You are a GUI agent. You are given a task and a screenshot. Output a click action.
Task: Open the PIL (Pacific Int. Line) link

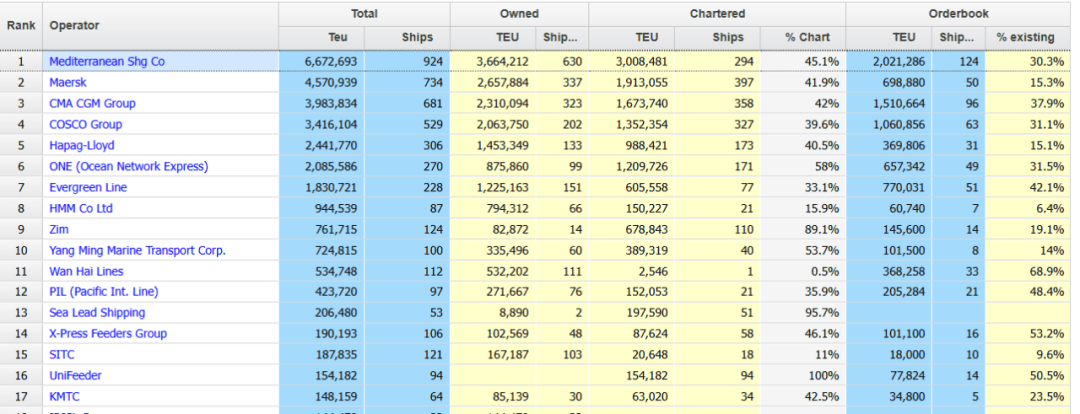104,291
